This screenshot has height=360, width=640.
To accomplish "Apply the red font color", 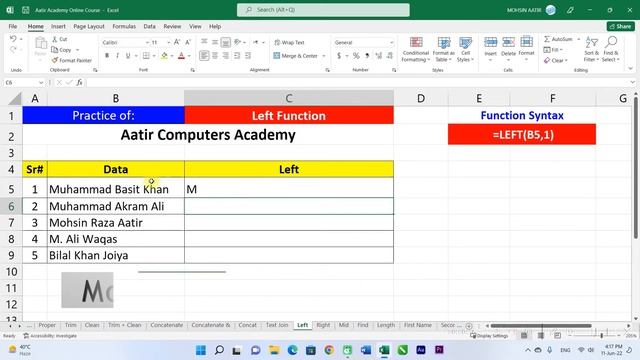I will [x=182, y=56].
